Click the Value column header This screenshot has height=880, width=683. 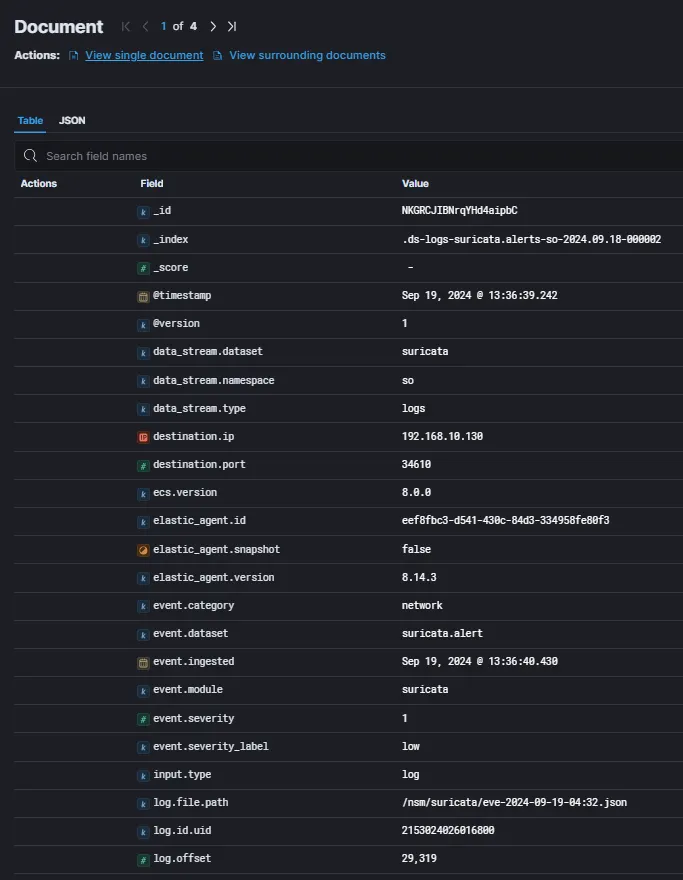[x=415, y=184]
